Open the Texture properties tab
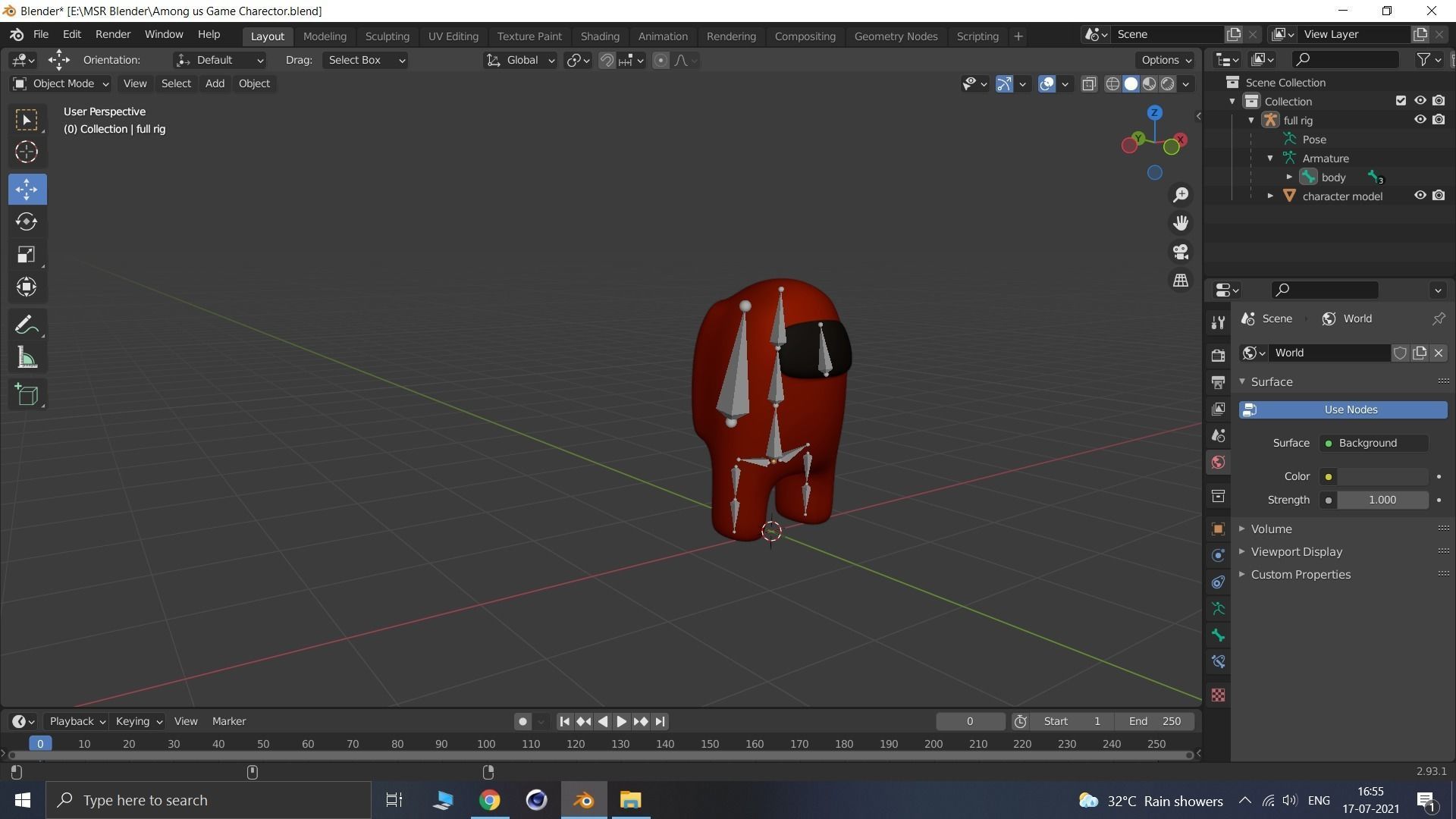 tap(1218, 695)
